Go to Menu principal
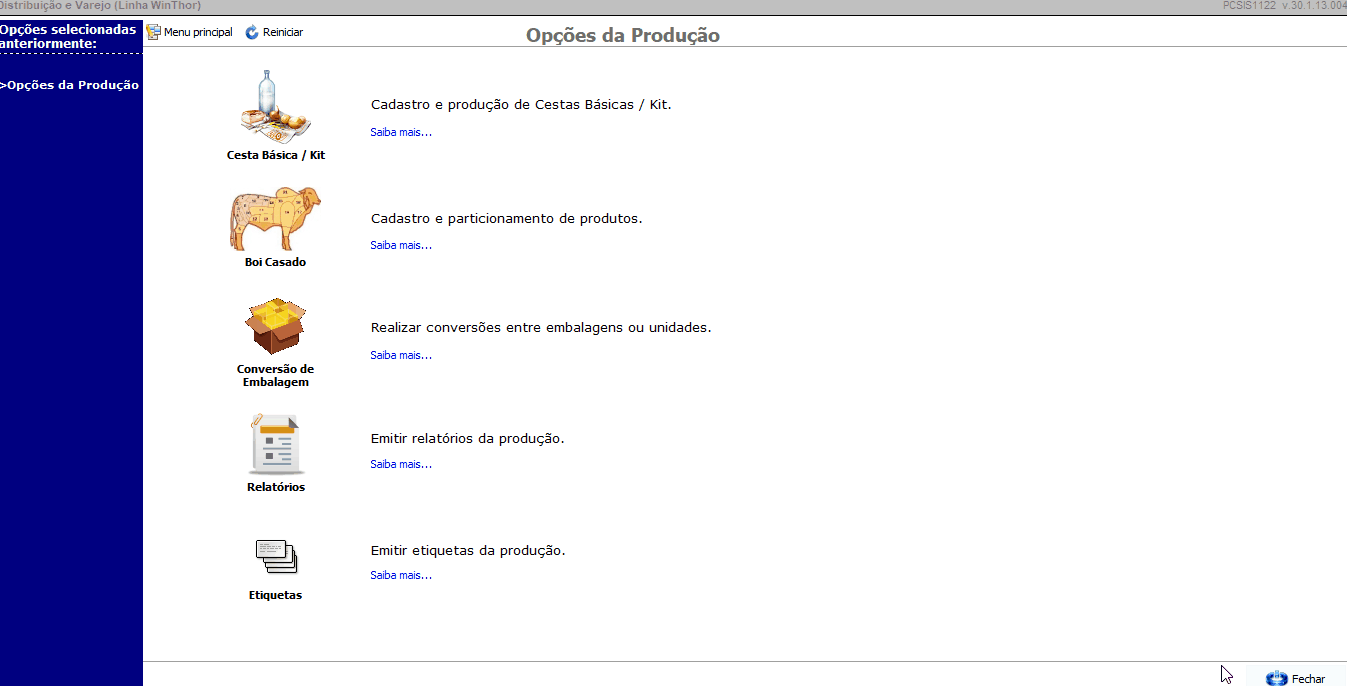1347x686 pixels. (x=198, y=32)
